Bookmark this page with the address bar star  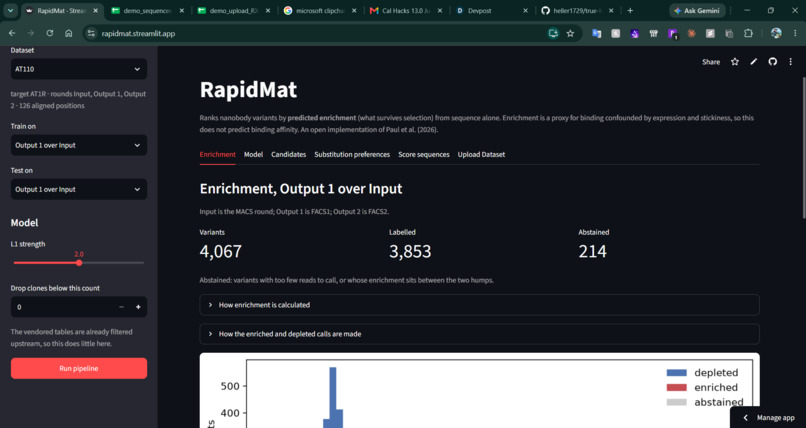click(570, 33)
